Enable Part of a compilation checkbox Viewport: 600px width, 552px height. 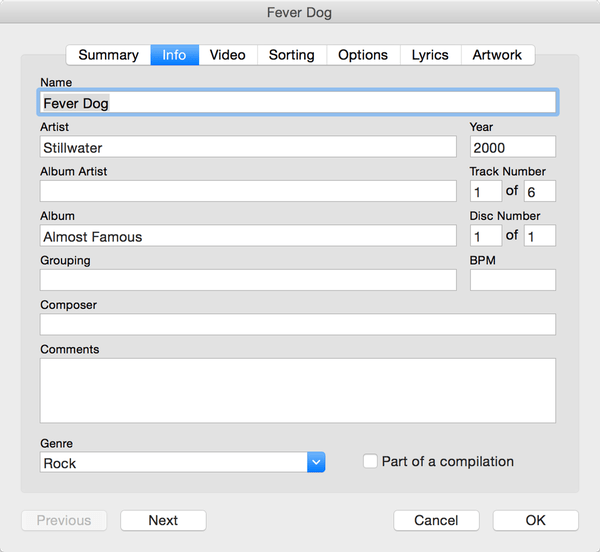pos(371,461)
